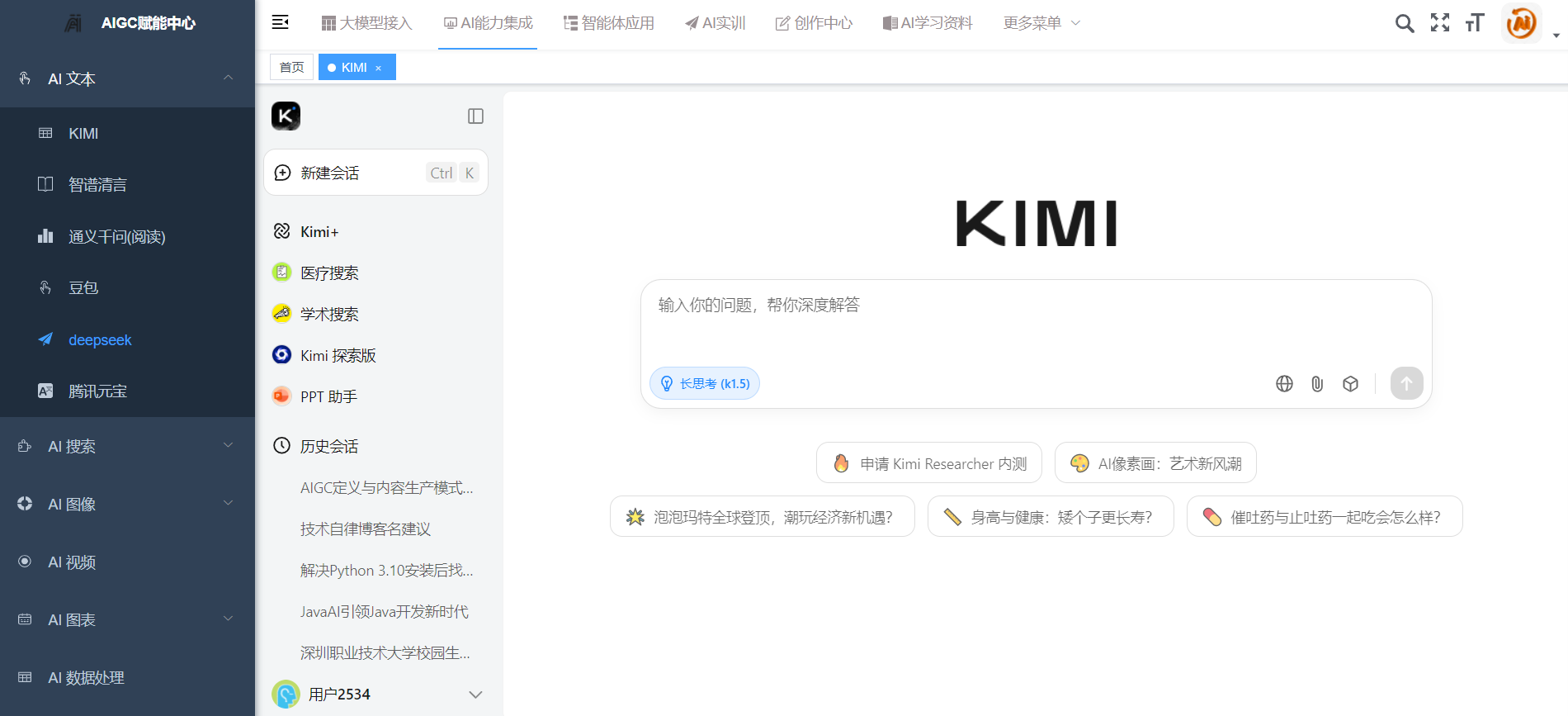Switch to the 首页 tab
This screenshot has width=1568, height=716.
tap(291, 67)
